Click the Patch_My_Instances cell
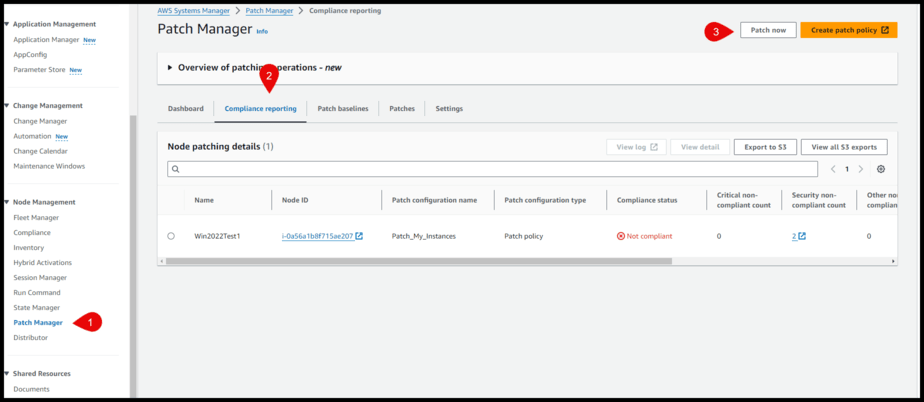The width and height of the screenshot is (924, 402). (x=424, y=236)
